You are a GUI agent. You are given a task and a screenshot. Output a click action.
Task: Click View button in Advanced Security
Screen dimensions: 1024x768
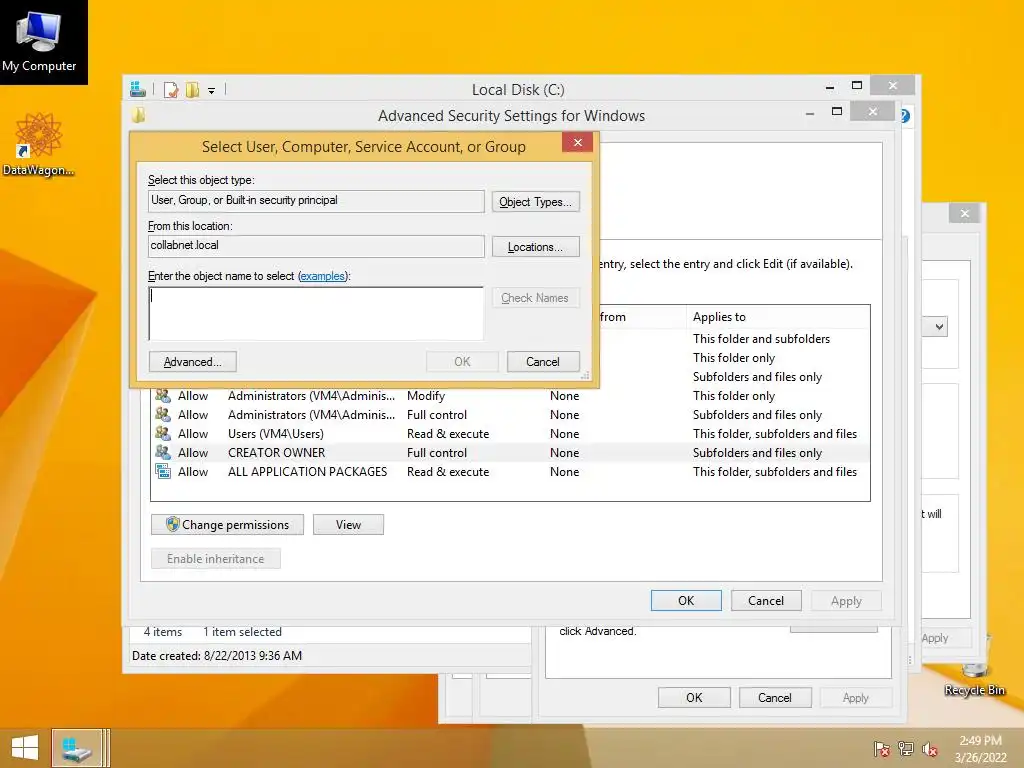click(348, 525)
